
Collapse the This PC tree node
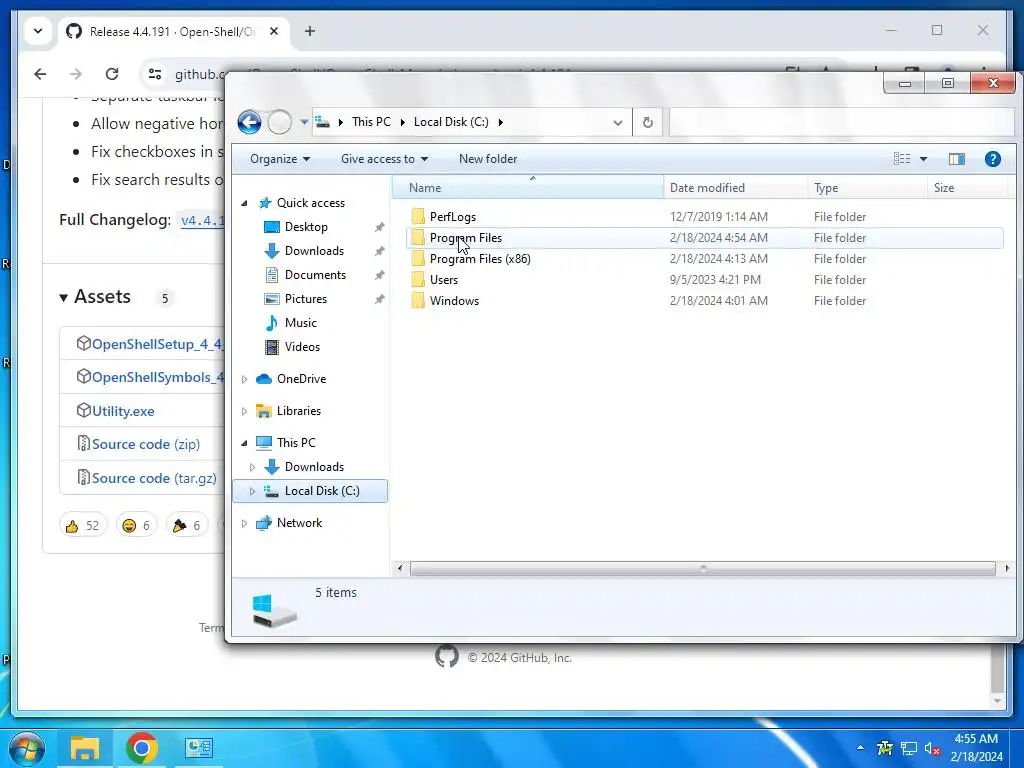[x=245, y=443]
